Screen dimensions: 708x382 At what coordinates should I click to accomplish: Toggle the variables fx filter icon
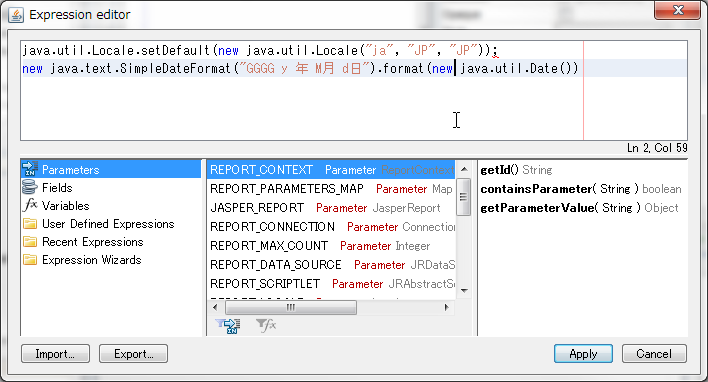(x=266, y=325)
